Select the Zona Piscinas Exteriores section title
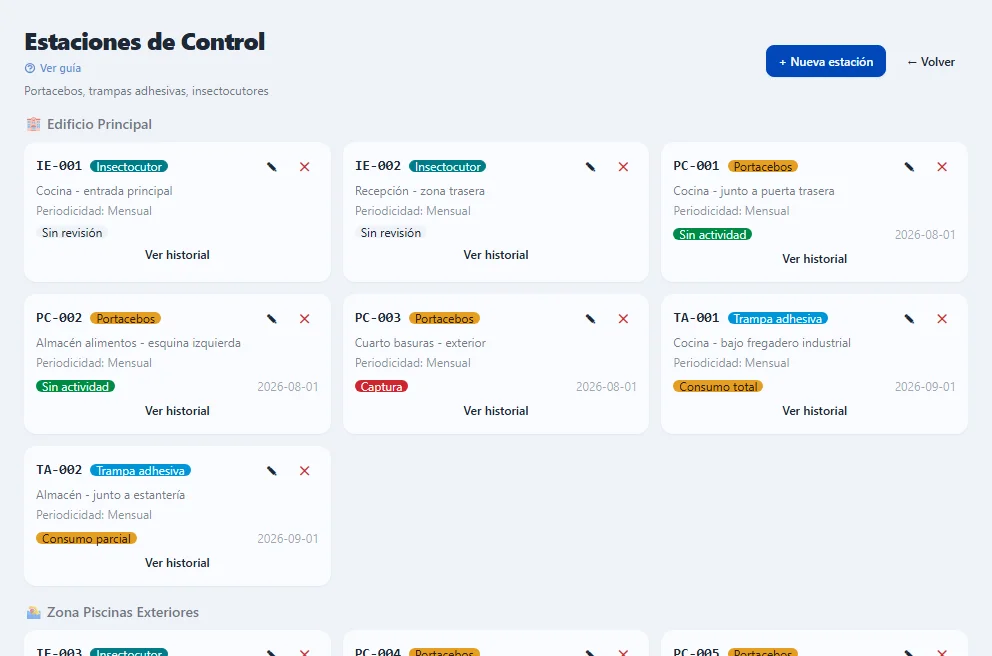This screenshot has width=992, height=656. [x=123, y=612]
